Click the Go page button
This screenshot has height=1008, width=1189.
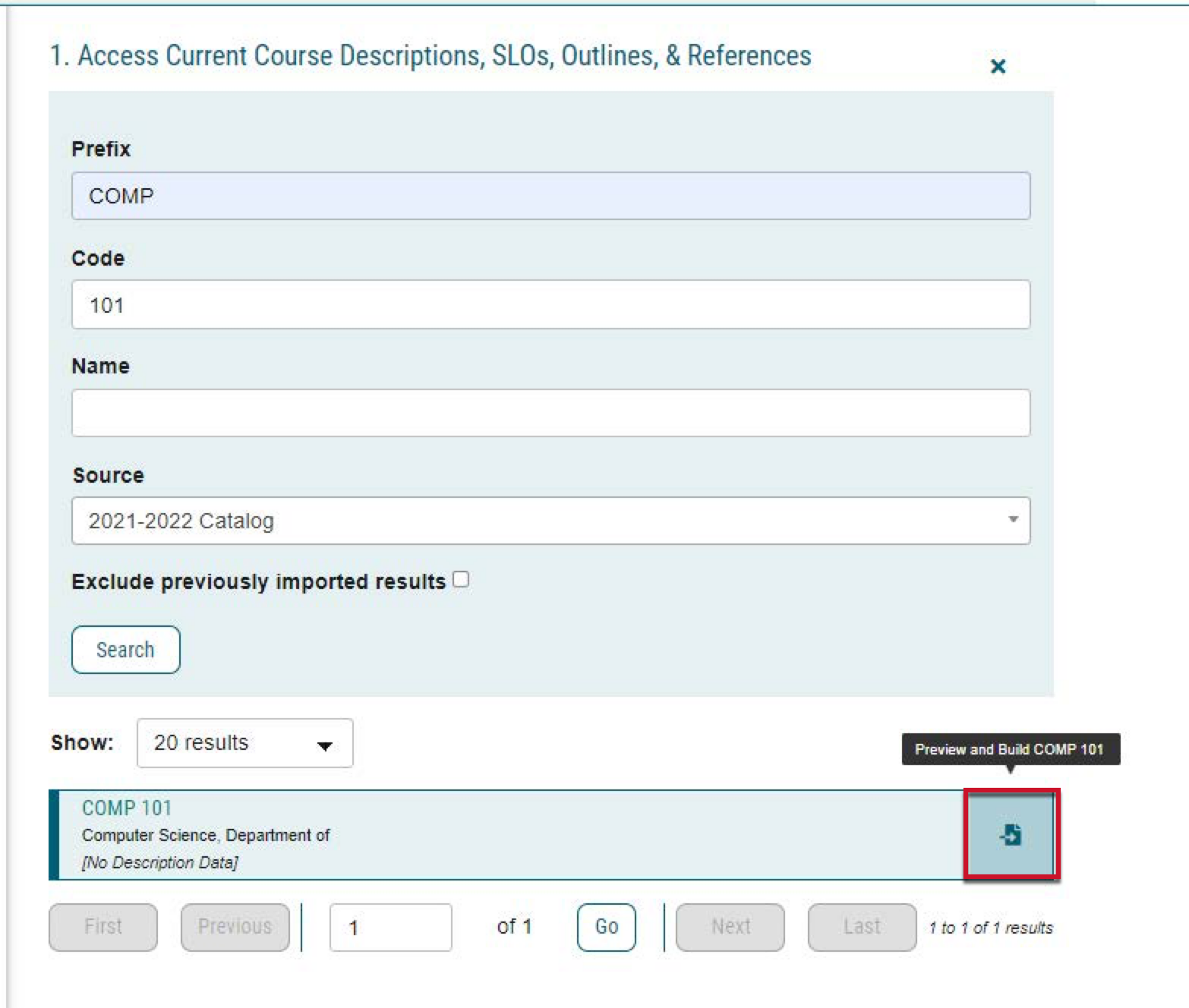point(606,927)
